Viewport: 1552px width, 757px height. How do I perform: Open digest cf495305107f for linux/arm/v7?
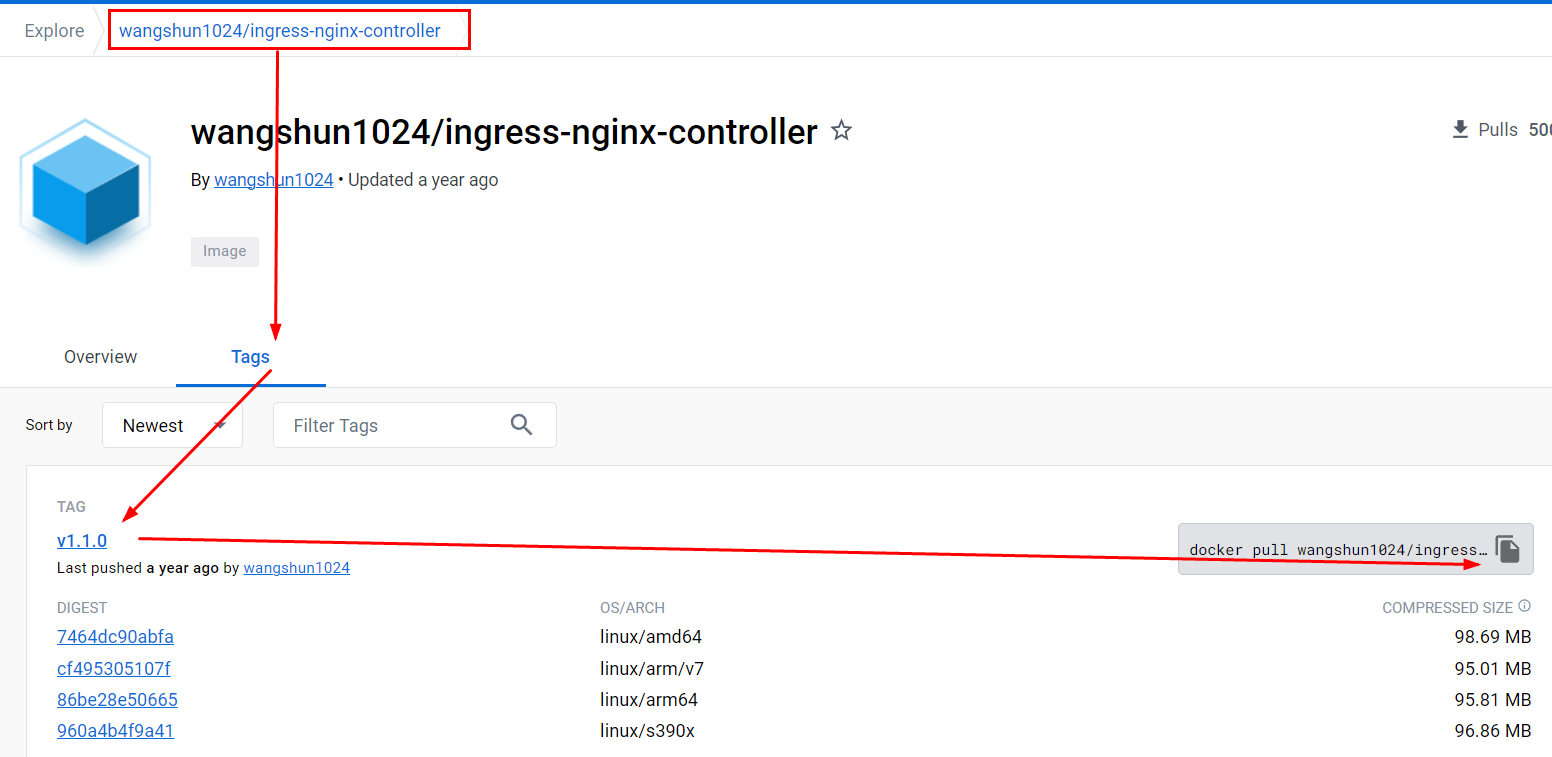(113, 668)
